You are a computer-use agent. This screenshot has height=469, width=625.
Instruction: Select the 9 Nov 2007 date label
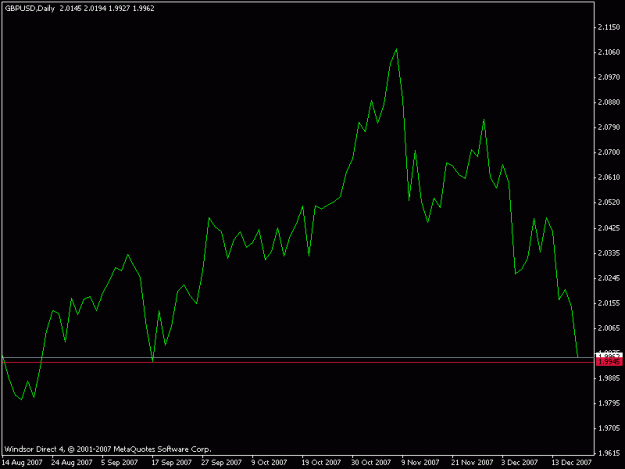coord(420,463)
